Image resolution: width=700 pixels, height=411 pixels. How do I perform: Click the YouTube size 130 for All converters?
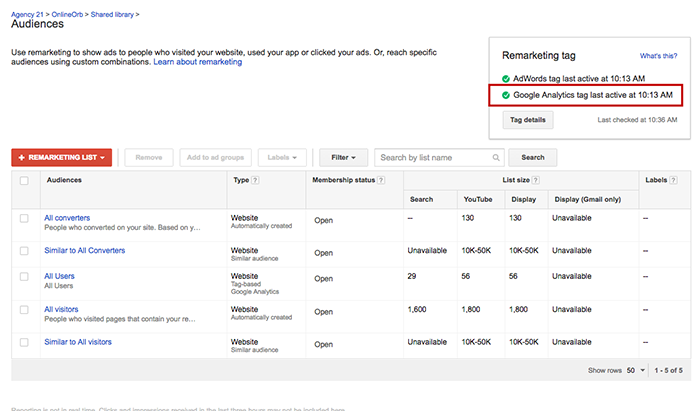pos(467,218)
